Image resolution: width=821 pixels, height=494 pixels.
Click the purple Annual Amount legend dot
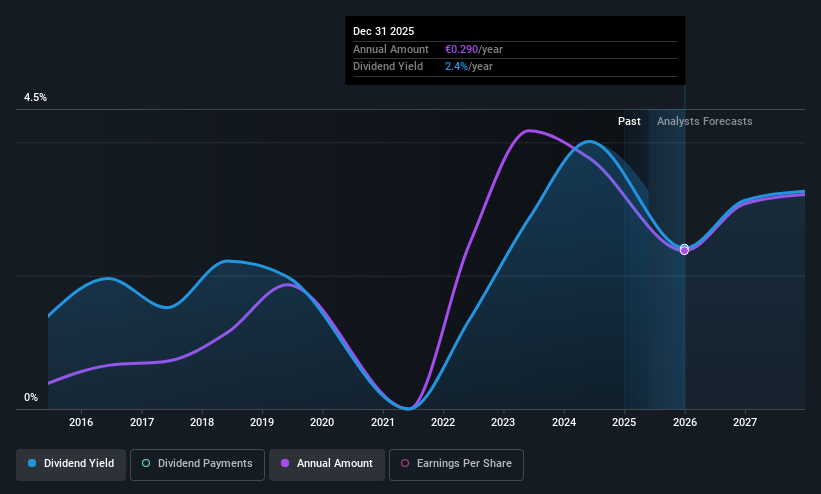[x=285, y=463]
